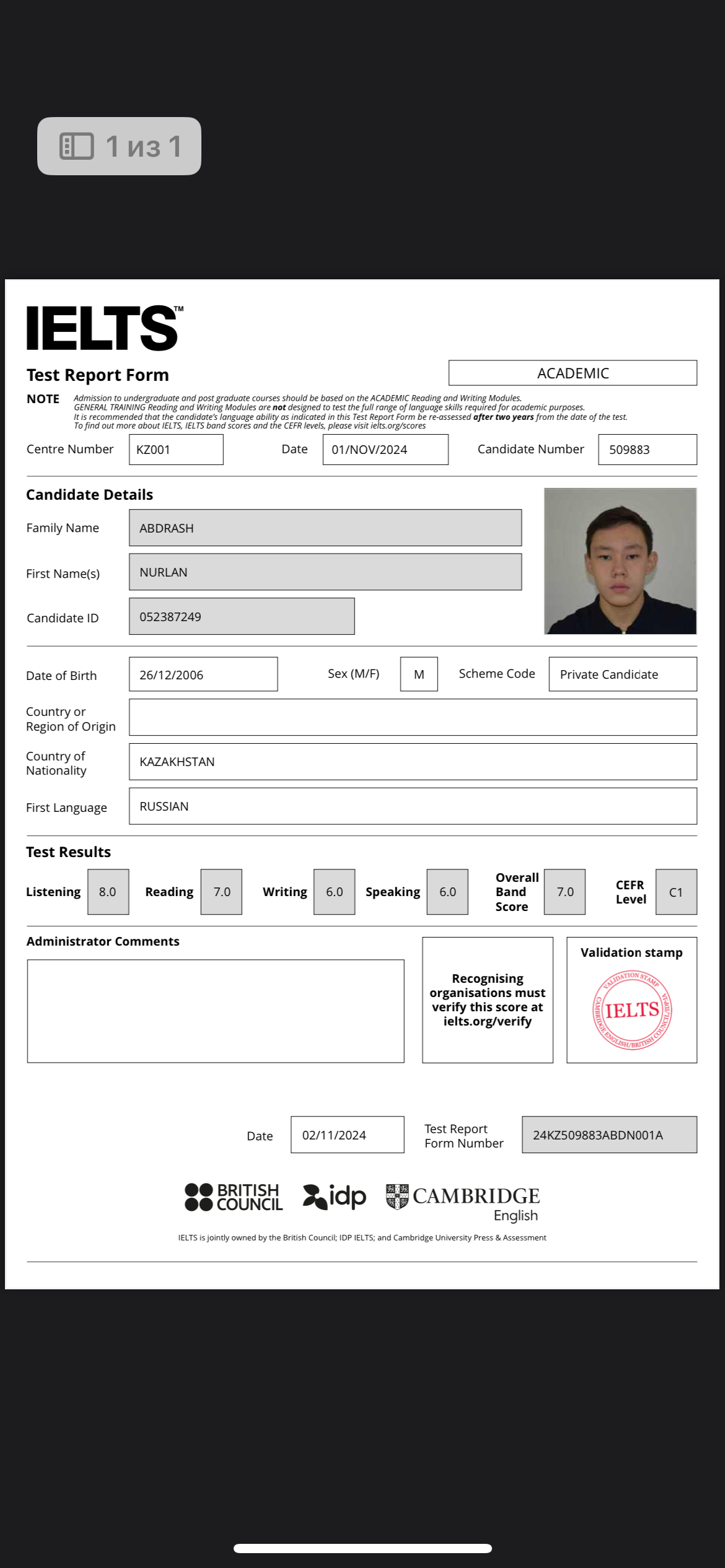Tap the candidate photo
The image size is (725, 1568).
(x=620, y=561)
